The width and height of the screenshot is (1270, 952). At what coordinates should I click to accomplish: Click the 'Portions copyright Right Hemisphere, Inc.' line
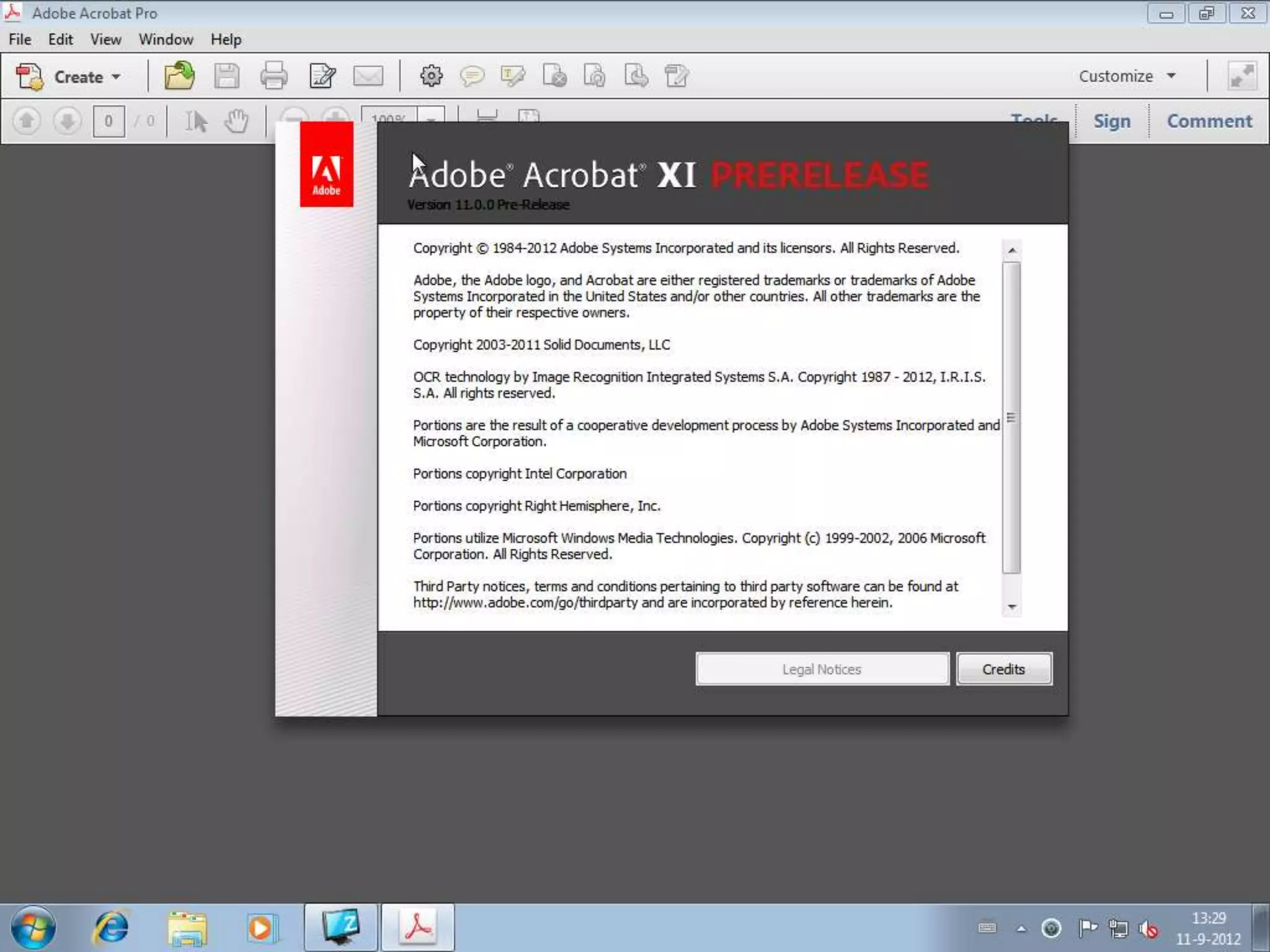pos(537,506)
